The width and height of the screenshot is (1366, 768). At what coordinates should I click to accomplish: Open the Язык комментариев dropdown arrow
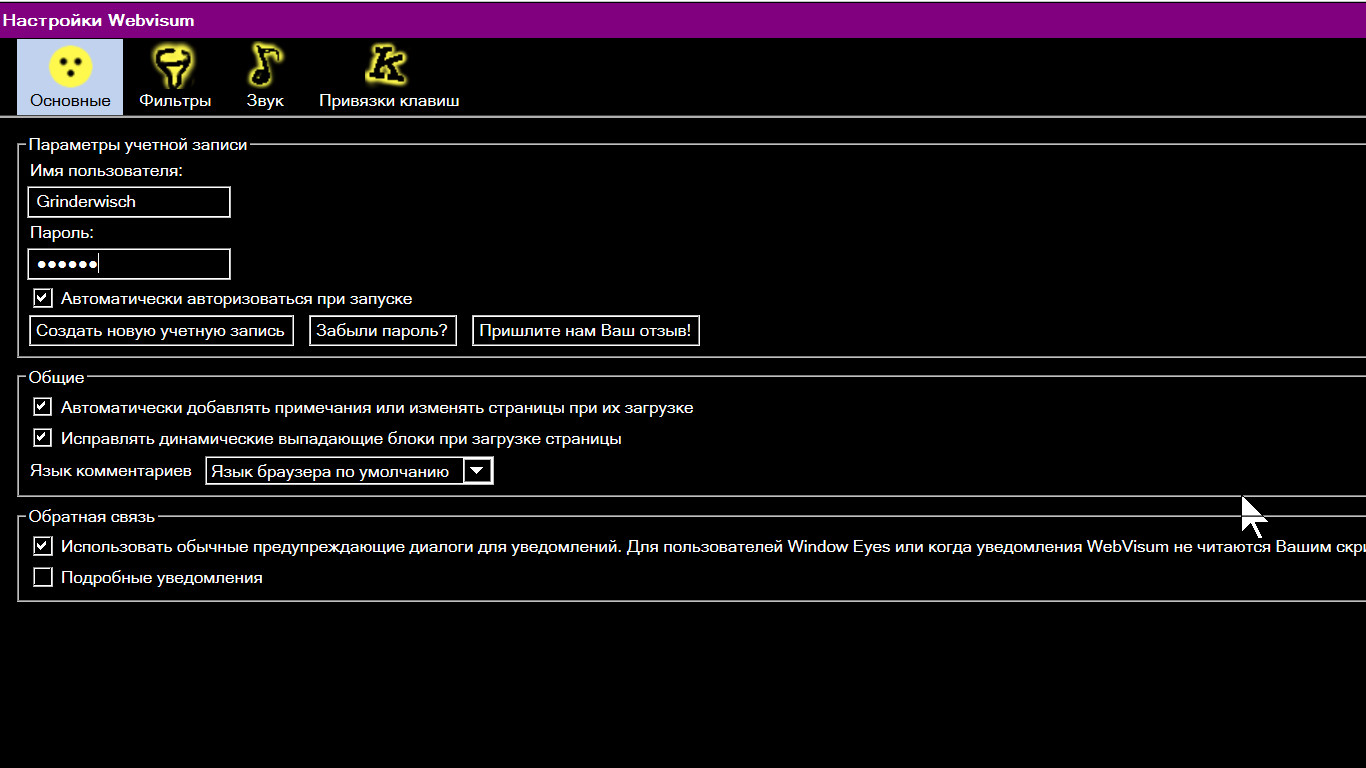[478, 471]
